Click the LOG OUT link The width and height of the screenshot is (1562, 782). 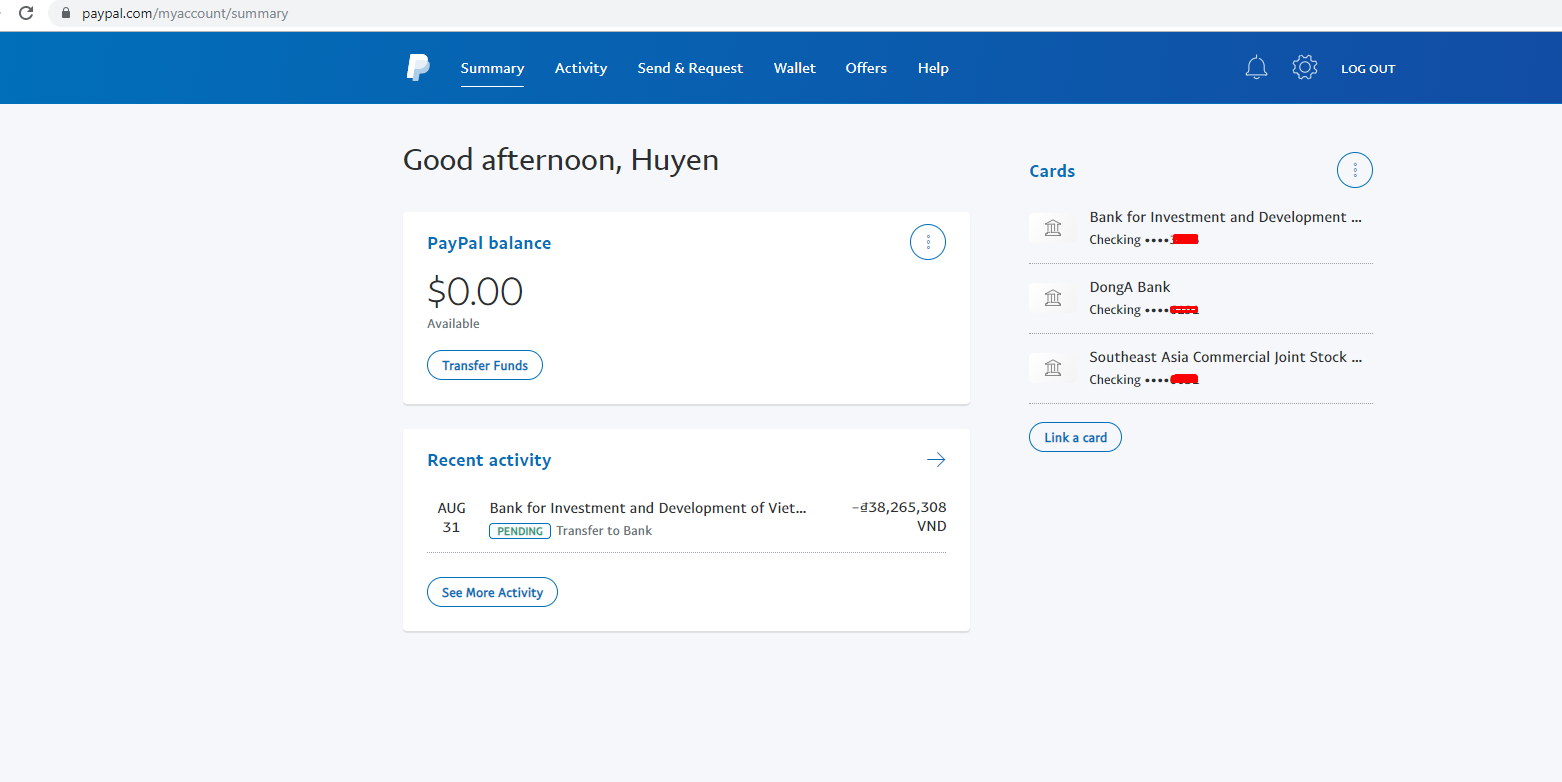(x=1367, y=69)
